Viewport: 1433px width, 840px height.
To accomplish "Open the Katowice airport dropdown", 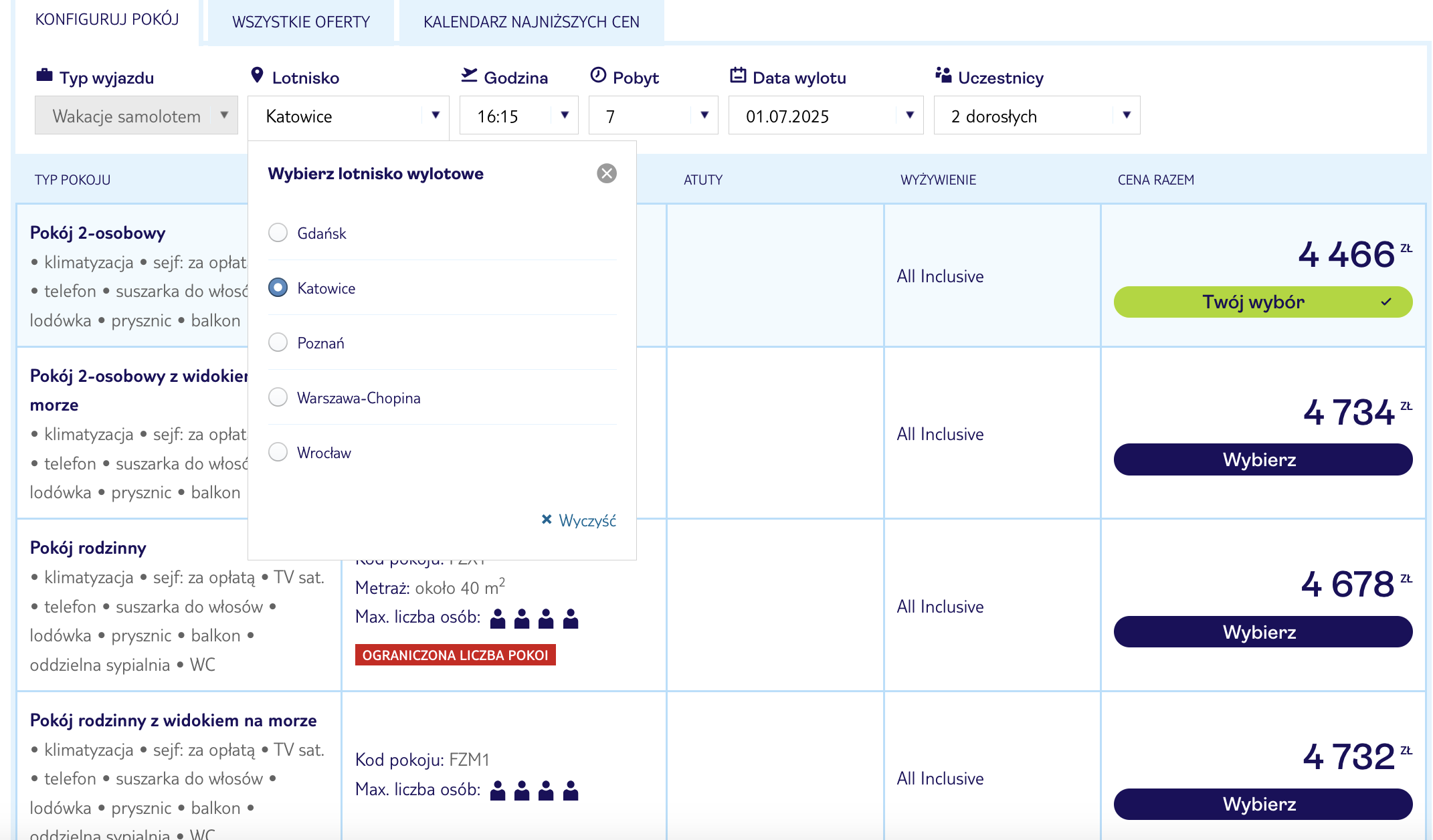I will pyautogui.click(x=349, y=116).
